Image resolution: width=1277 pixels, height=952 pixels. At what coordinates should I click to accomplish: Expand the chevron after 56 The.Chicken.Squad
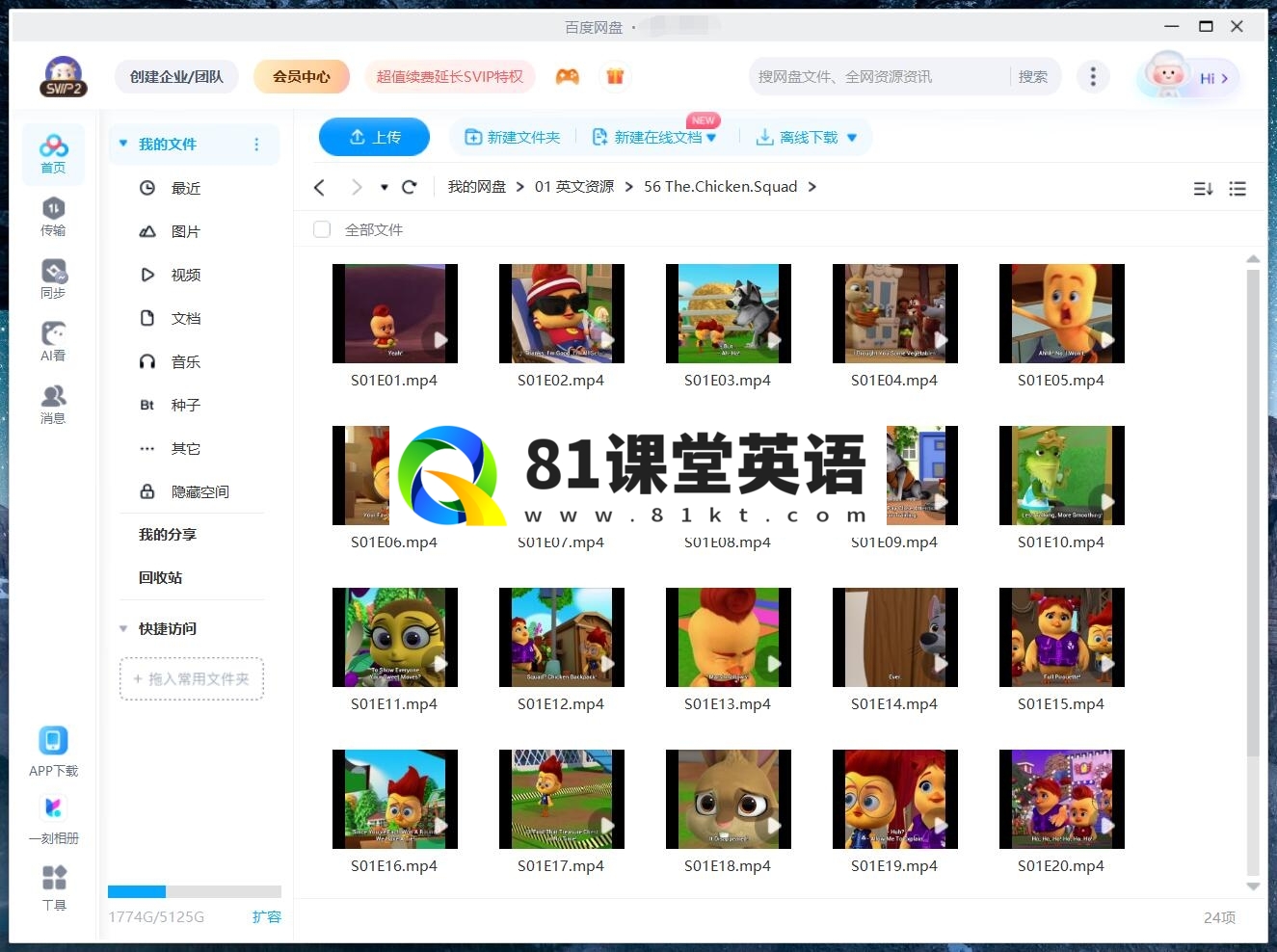[x=811, y=187]
